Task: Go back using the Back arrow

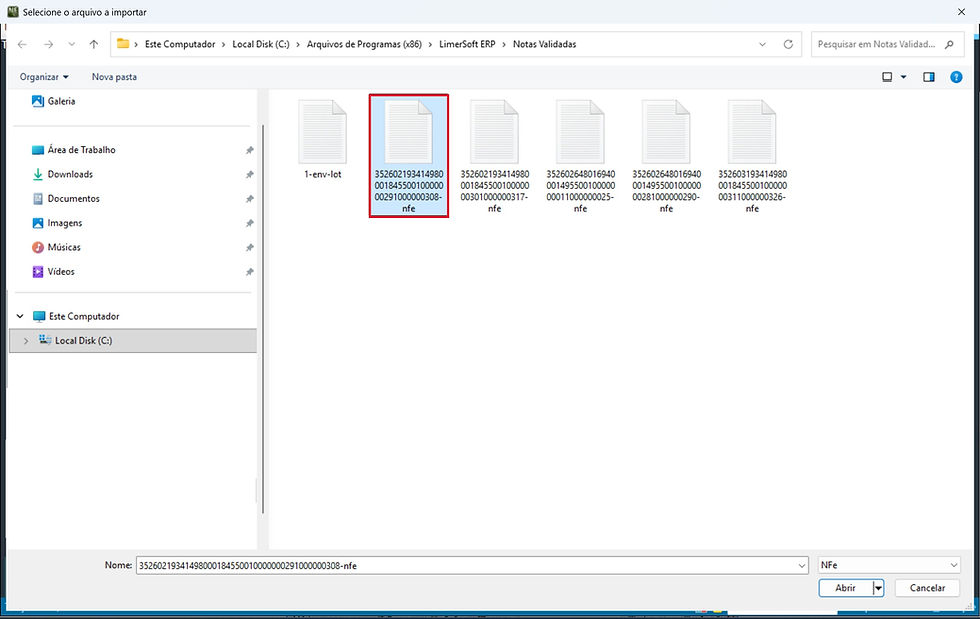Action: click(x=22, y=44)
